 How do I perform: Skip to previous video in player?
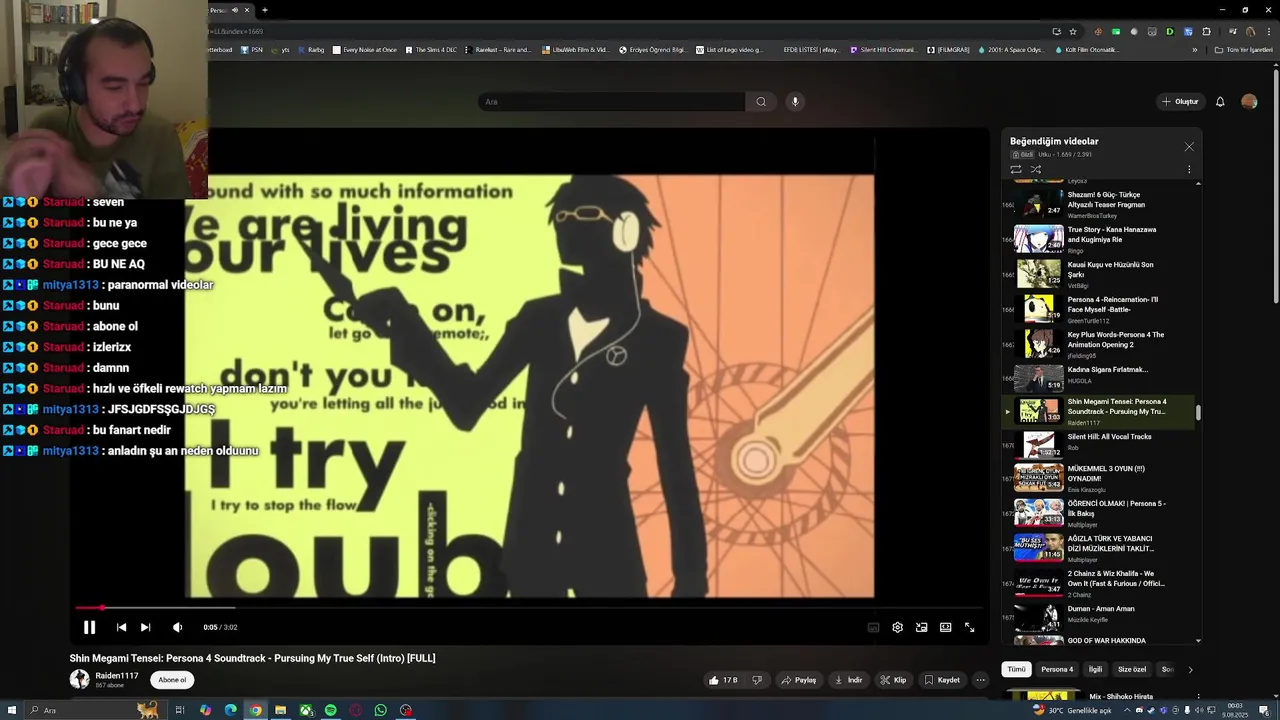tap(121, 627)
